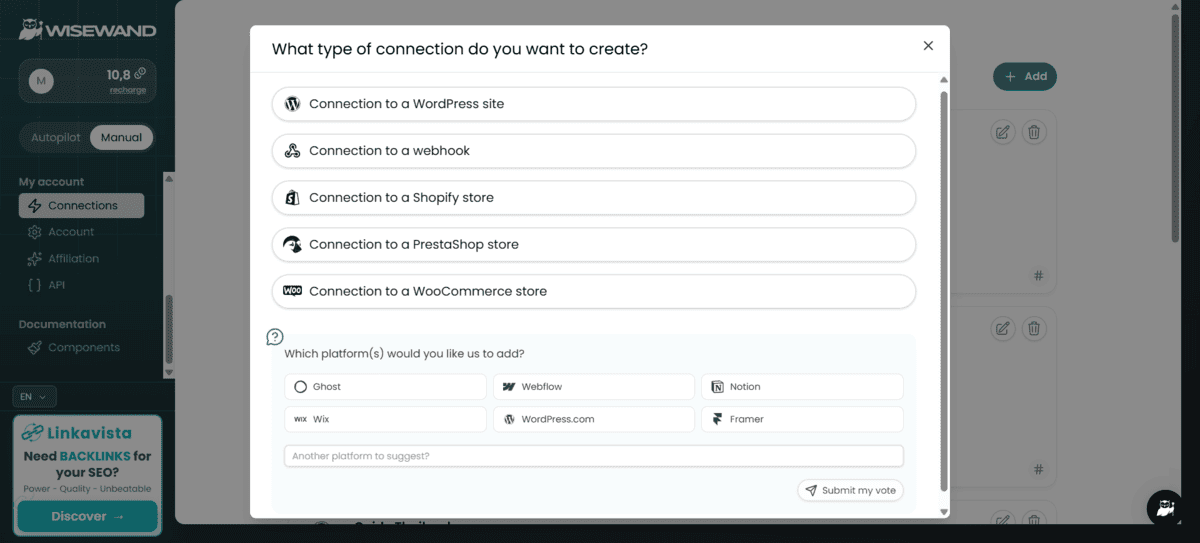
Task: Close the connection type dialog
Action: coord(928,46)
